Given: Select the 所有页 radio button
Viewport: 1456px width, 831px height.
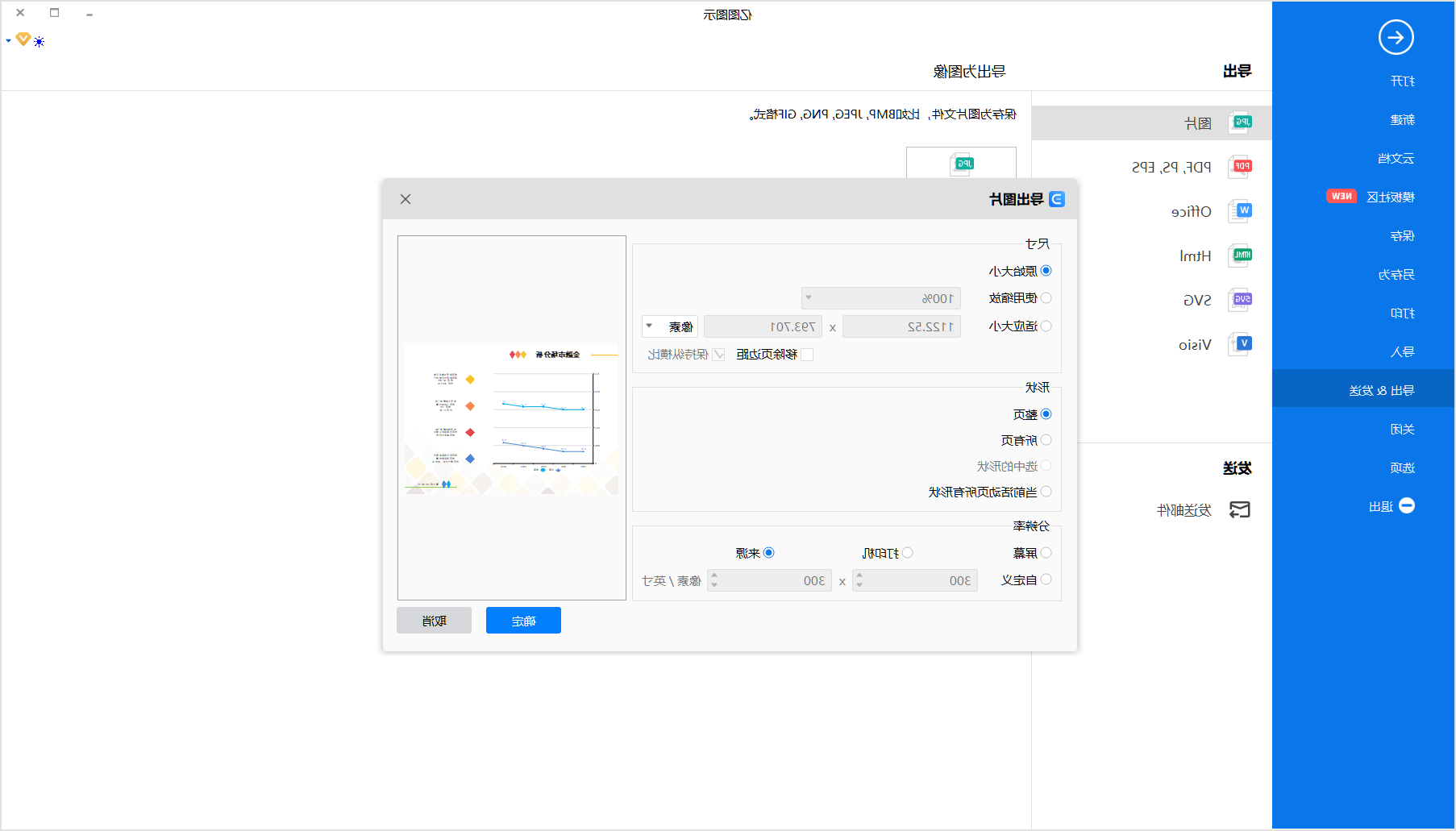Looking at the screenshot, I should [x=1046, y=440].
